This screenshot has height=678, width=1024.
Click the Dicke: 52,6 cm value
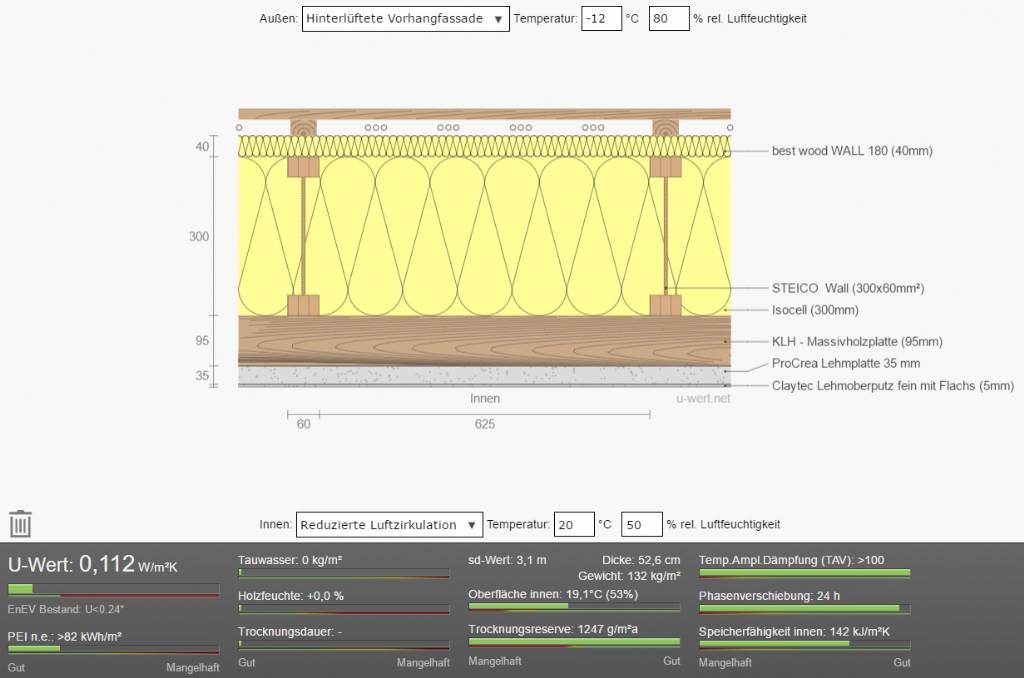[x=641, y=560]
